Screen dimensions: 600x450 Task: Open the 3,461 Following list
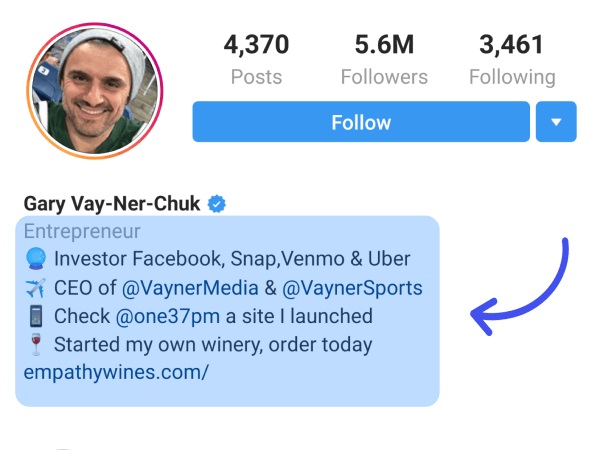tap(512, 59)
